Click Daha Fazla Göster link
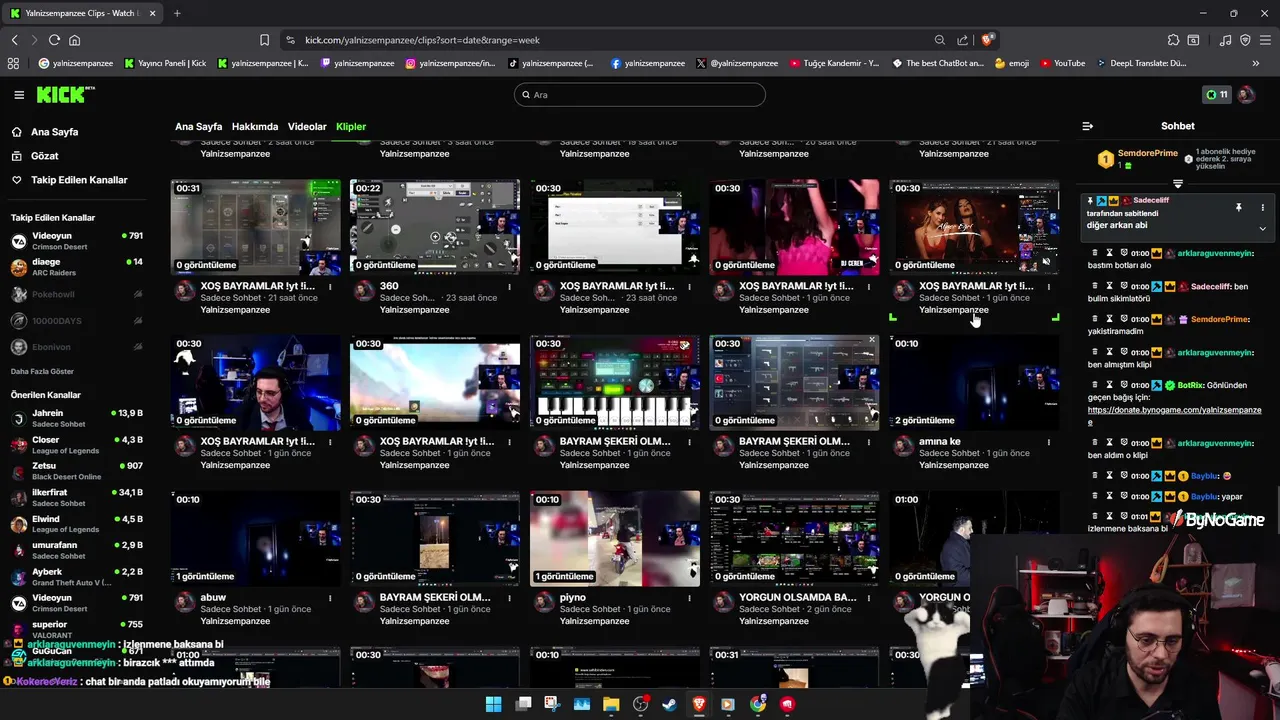 pyautogui.click(x=42, y=371)
